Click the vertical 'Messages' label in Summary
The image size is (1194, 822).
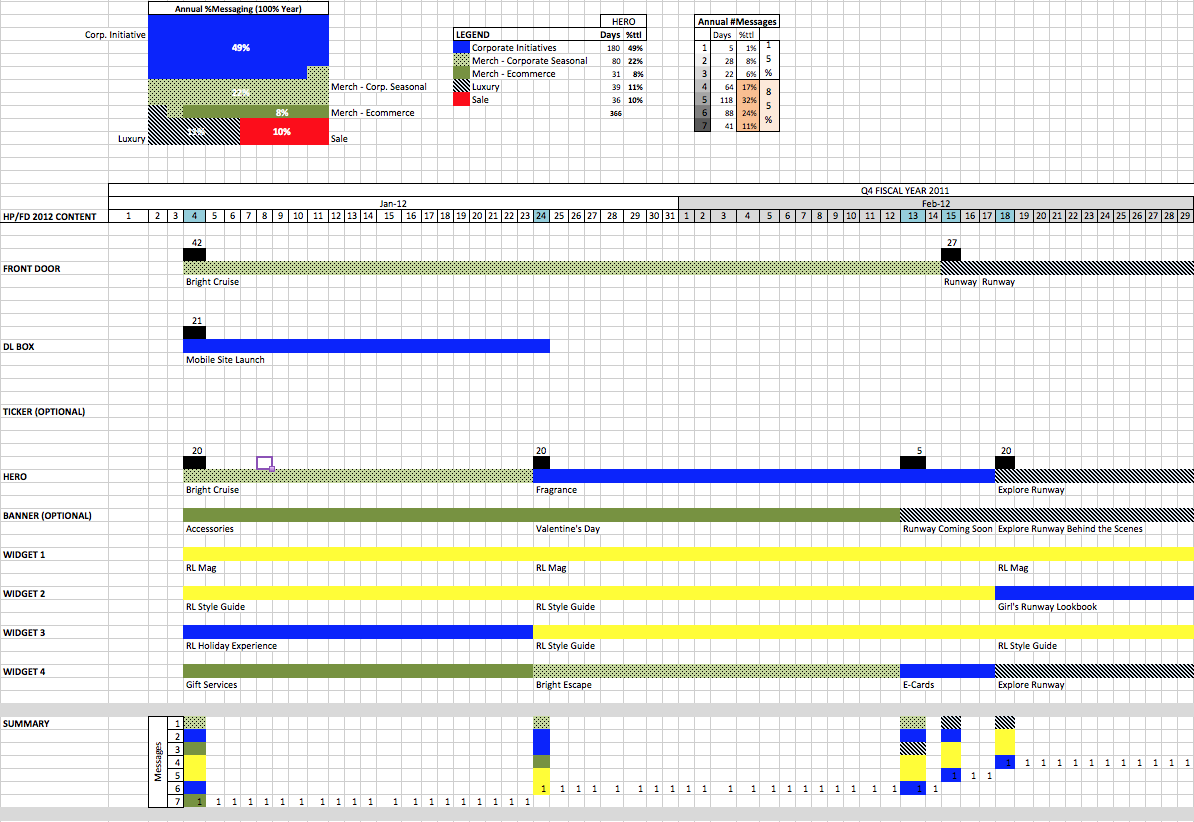pos(158,762)
